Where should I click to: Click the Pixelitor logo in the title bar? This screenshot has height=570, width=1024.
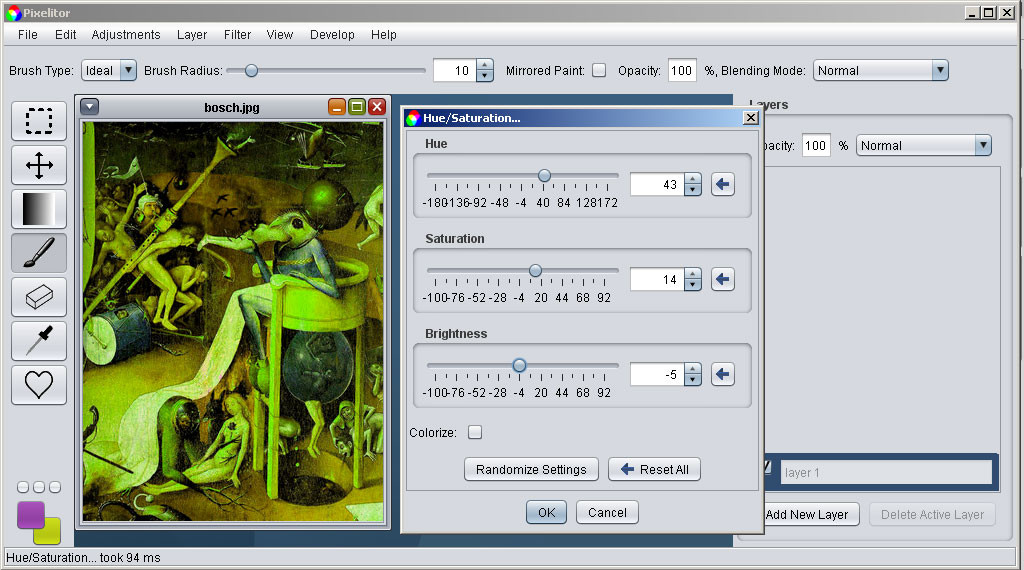(x=14, y=12)
